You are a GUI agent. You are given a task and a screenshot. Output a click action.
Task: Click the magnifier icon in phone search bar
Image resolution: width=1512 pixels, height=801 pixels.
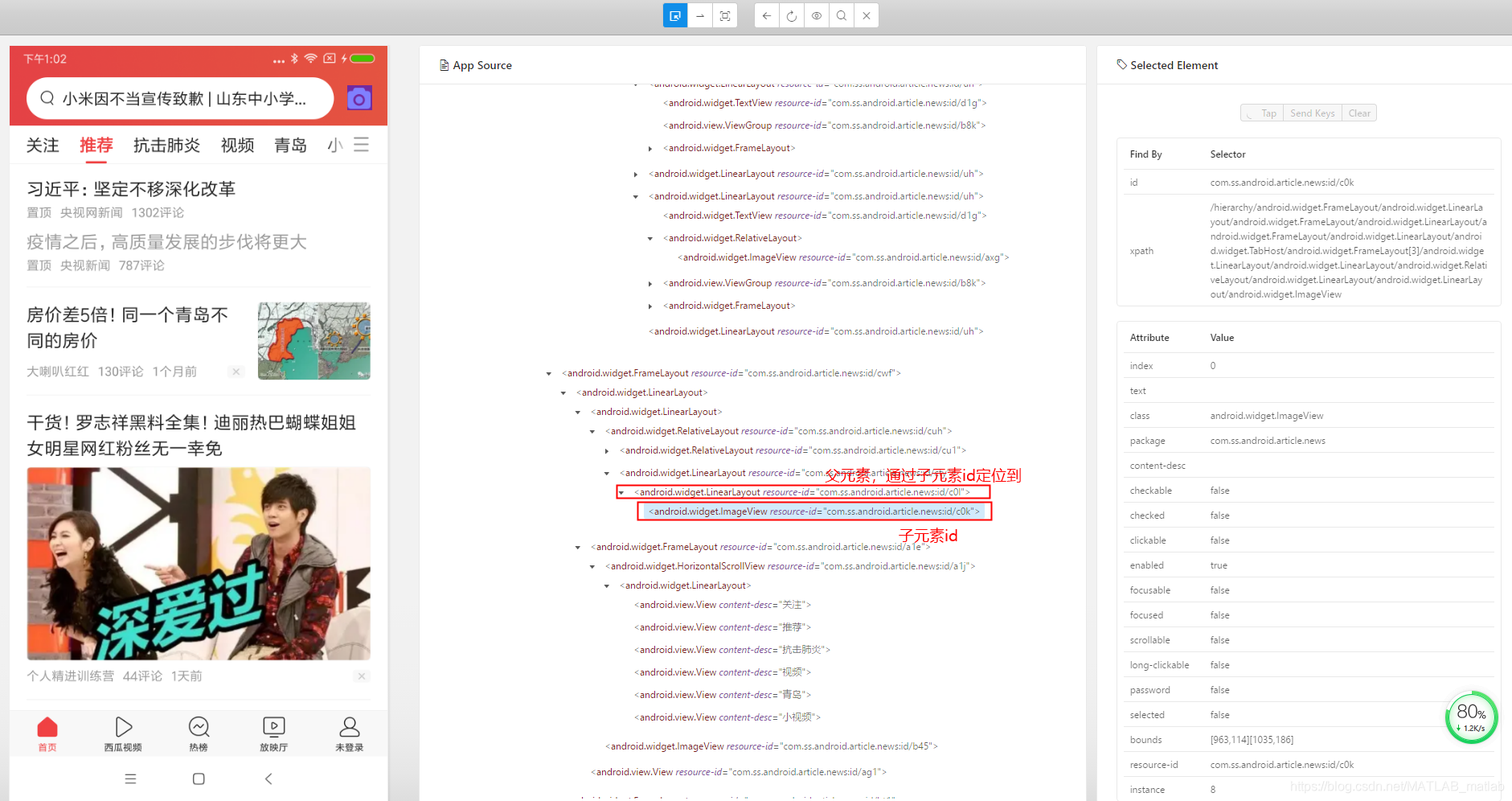tap(47, 98)
